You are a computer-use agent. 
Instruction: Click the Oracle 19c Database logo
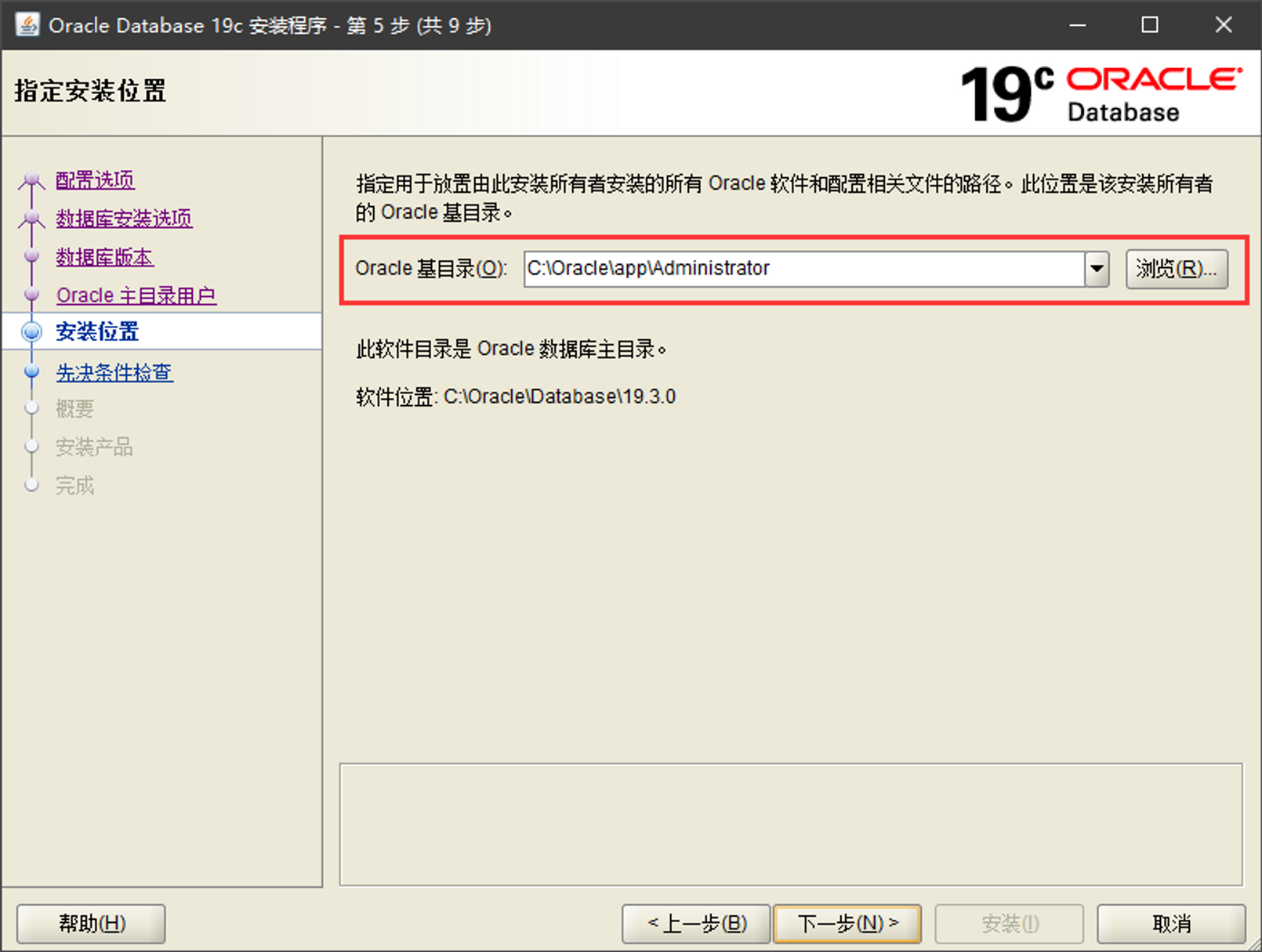coord(1100,94)
